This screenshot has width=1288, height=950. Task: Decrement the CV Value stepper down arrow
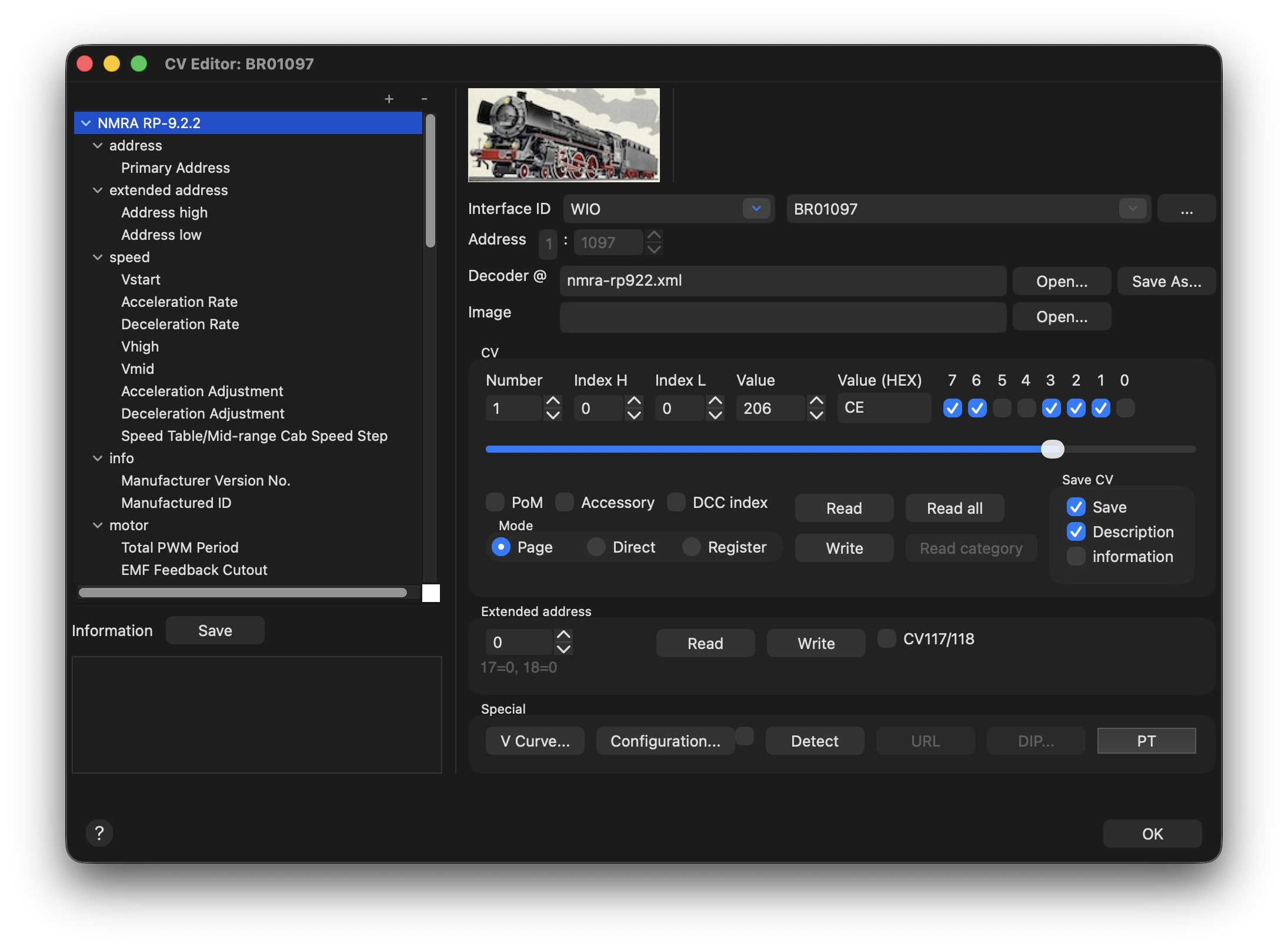coord(816,415)
